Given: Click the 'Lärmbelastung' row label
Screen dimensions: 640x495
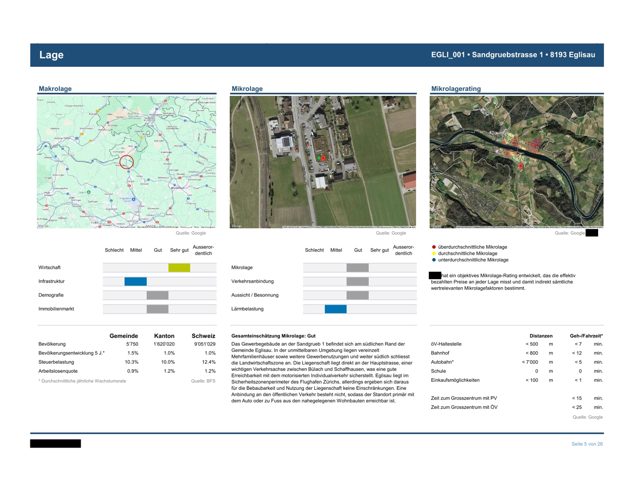Looking at the screenshot, I should tap(247, 309).
